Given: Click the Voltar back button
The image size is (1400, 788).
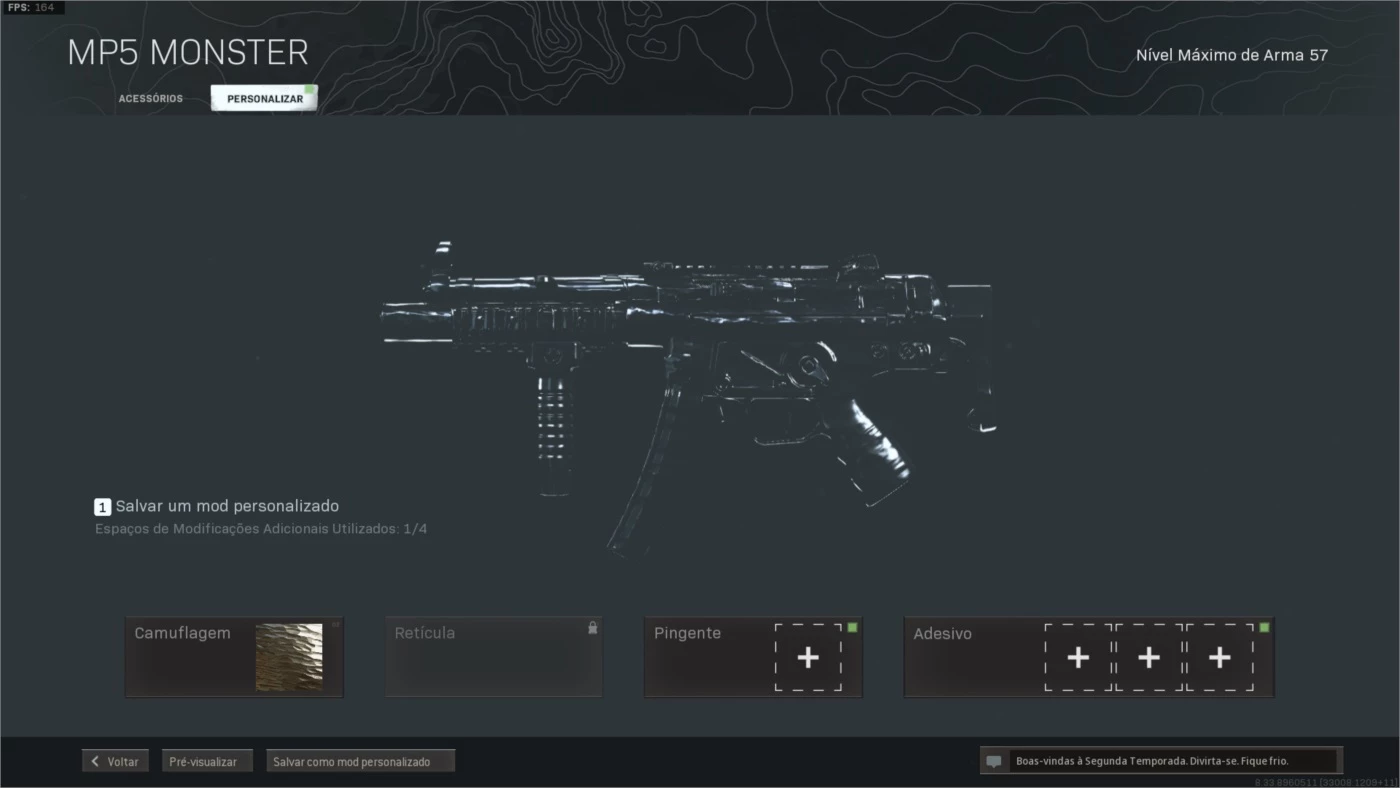Looking at the screenshot, I should [x=116, y=761].
